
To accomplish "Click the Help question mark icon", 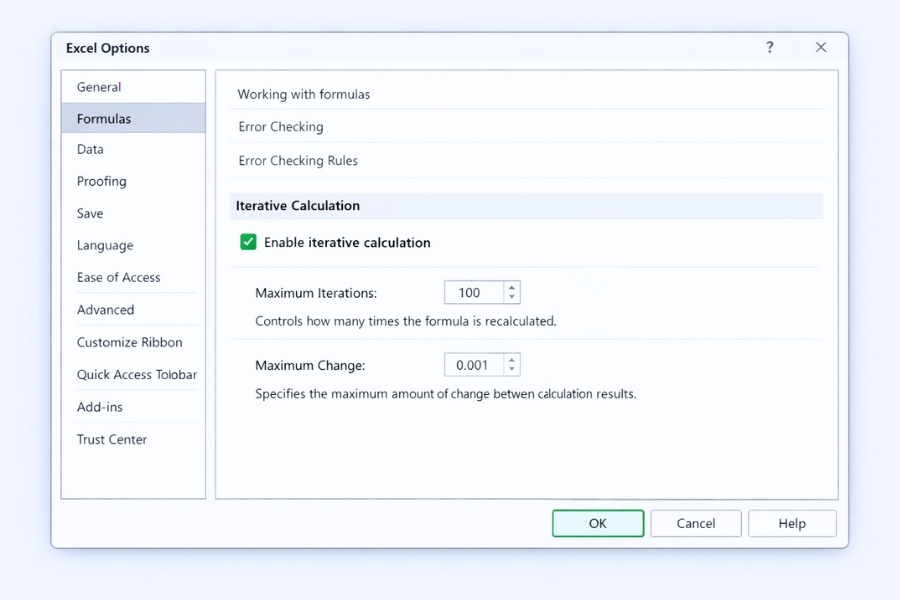I will (x=769, y=47).
